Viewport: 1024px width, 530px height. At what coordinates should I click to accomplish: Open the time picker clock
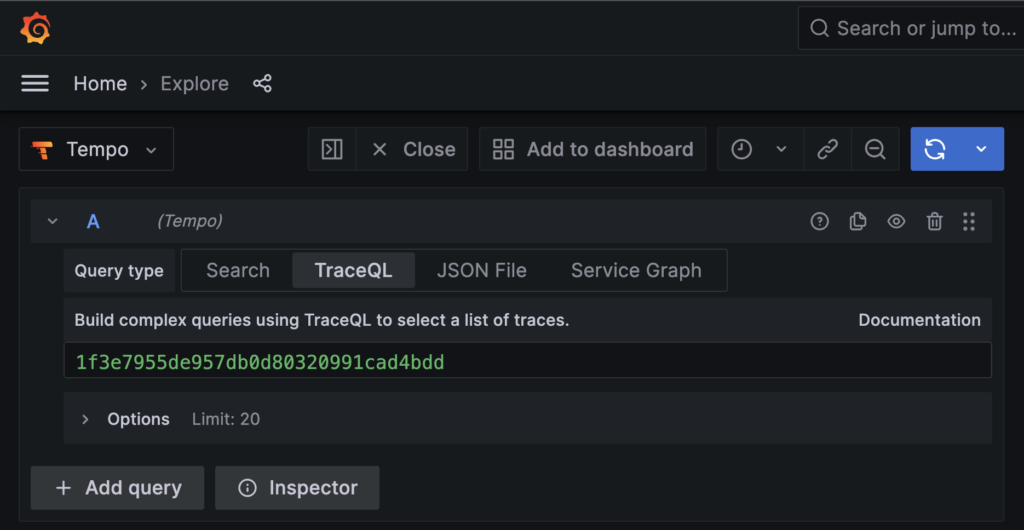[x=741, y=149]
